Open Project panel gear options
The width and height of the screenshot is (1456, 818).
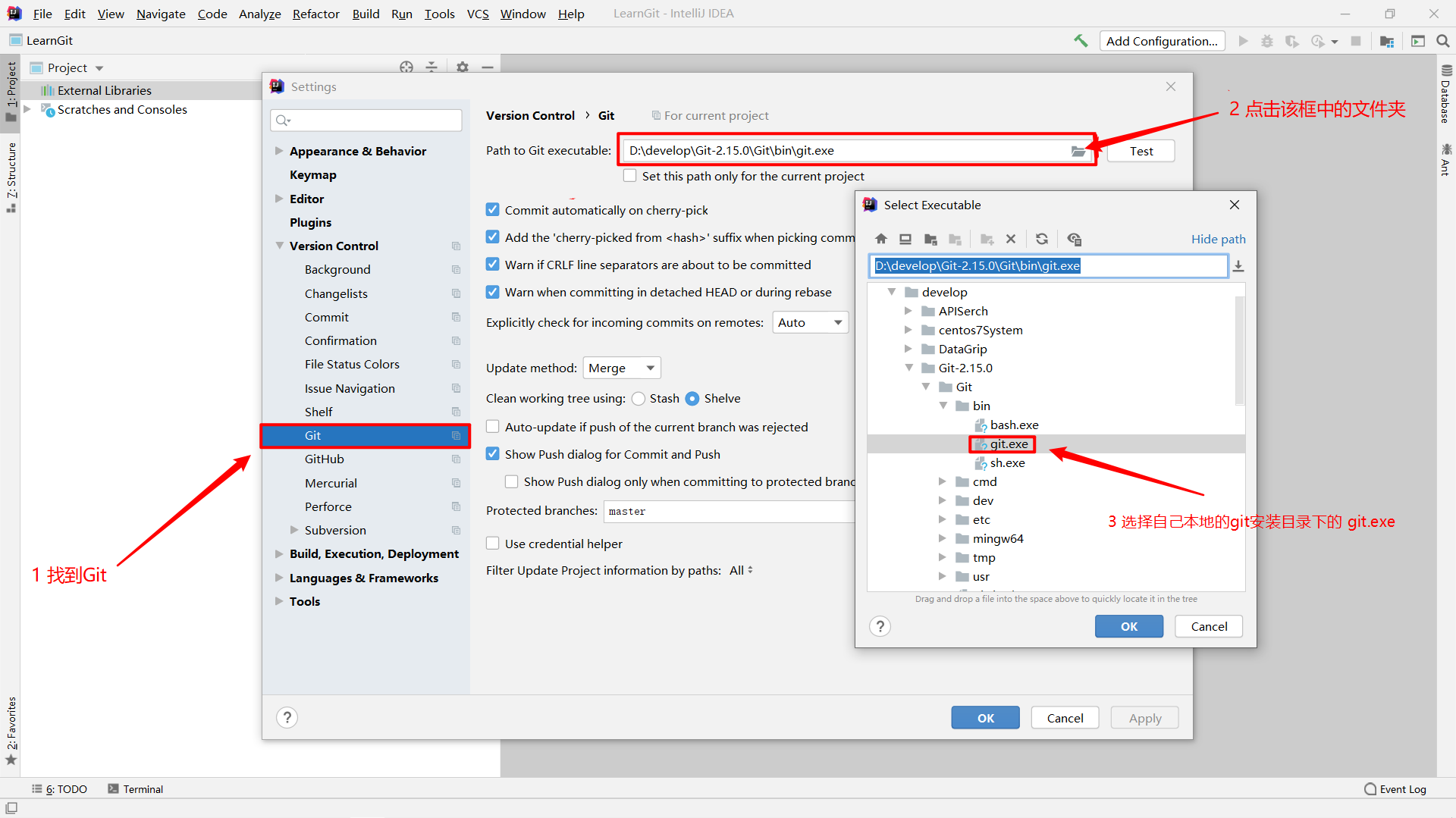463,67
